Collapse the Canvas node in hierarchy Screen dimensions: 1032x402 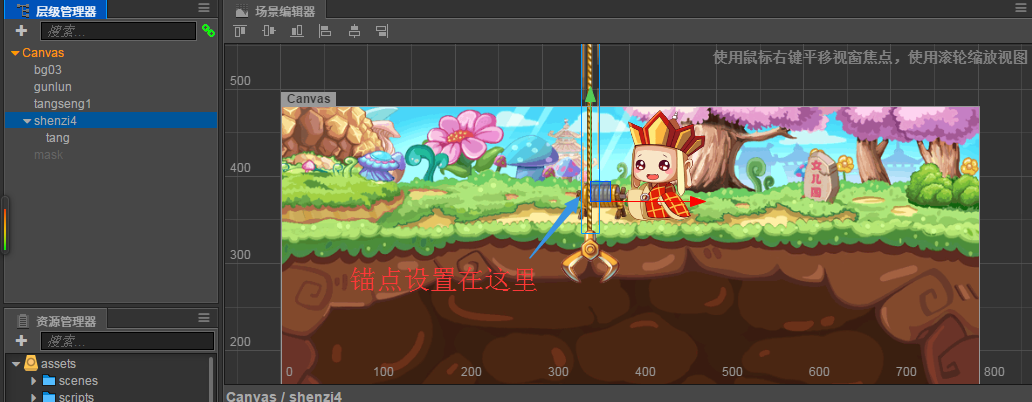coord(15,53)
